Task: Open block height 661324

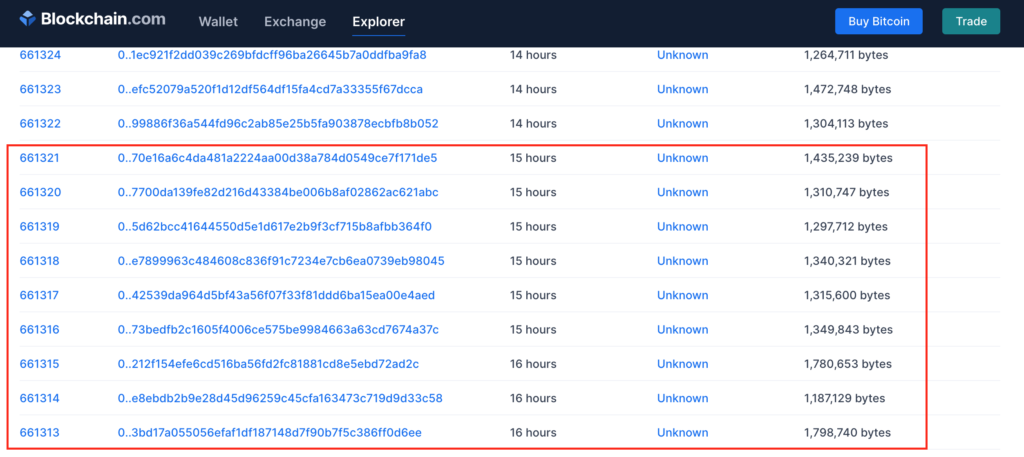Action: [40, 55]
